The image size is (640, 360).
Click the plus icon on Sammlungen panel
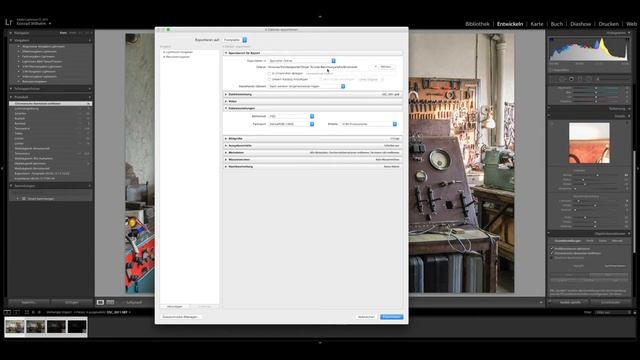click(x=90, y=186)
